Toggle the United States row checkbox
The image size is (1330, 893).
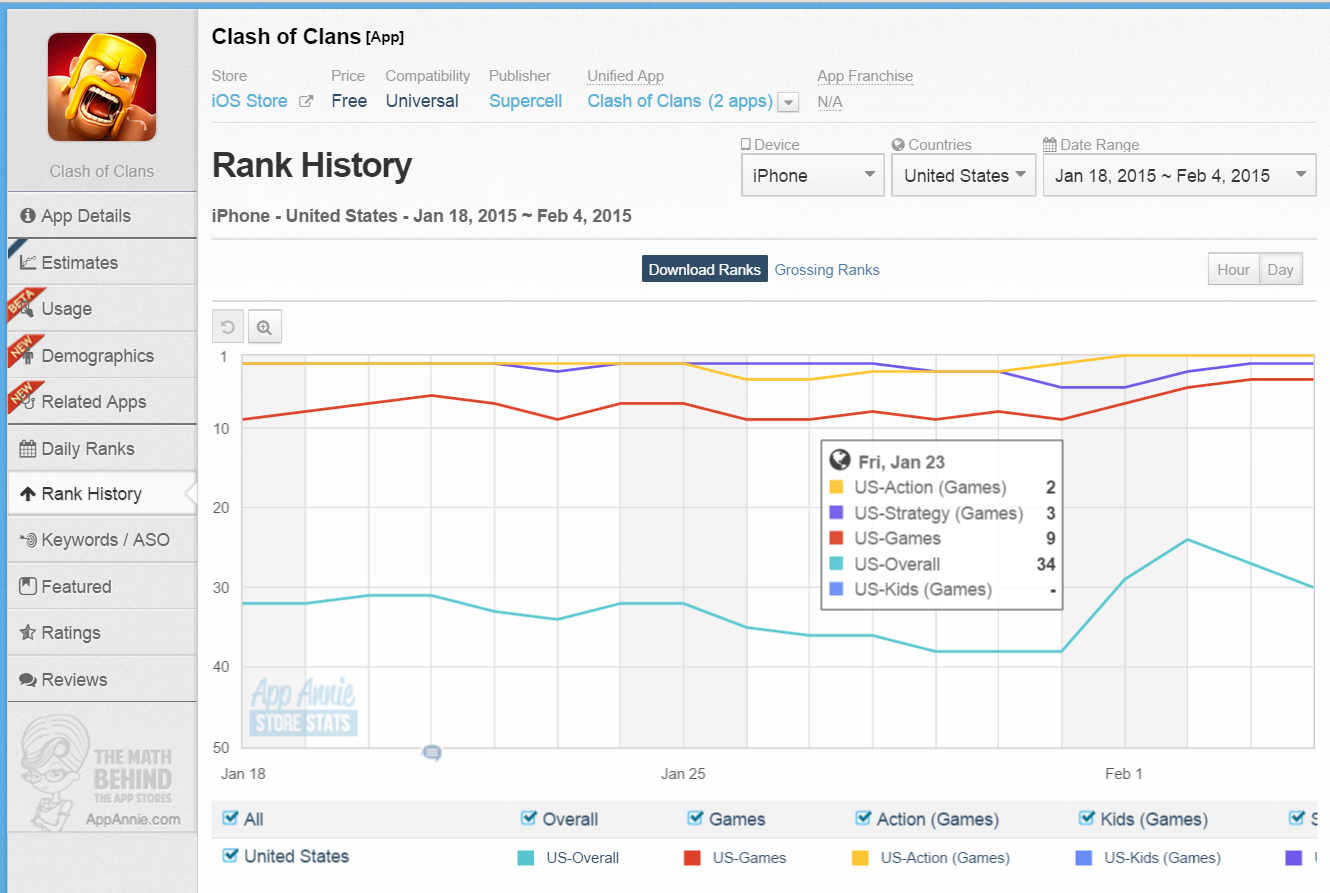click(x=231, y=855)
